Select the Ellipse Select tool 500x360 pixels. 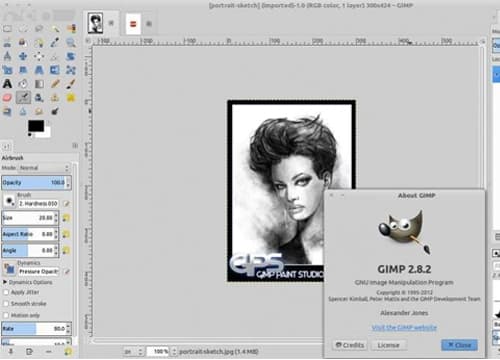click(23, 29)
